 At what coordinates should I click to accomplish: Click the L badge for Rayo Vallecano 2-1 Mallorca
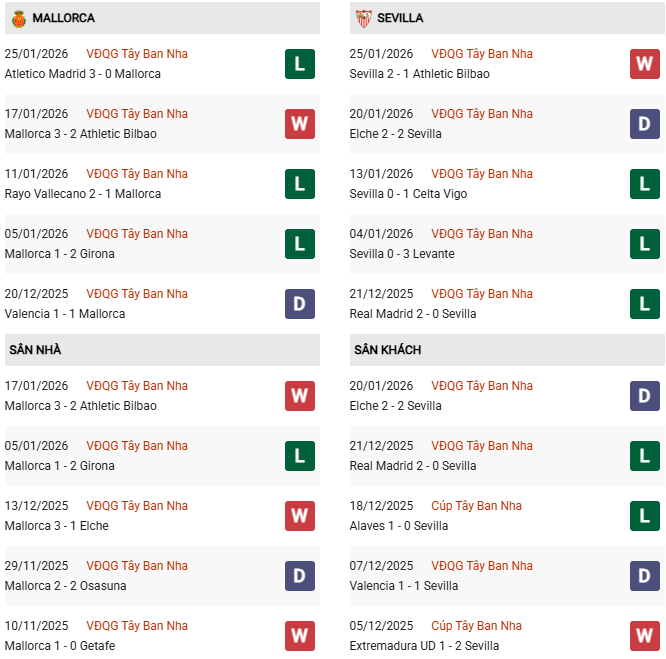pos(299,184)
